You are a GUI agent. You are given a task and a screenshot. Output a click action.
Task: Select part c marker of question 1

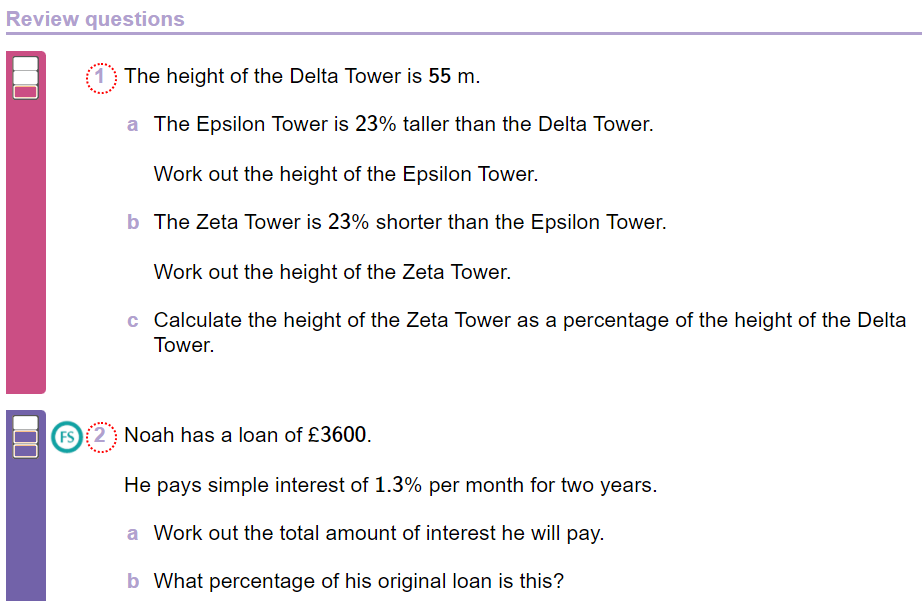click(x=132, y=320)
